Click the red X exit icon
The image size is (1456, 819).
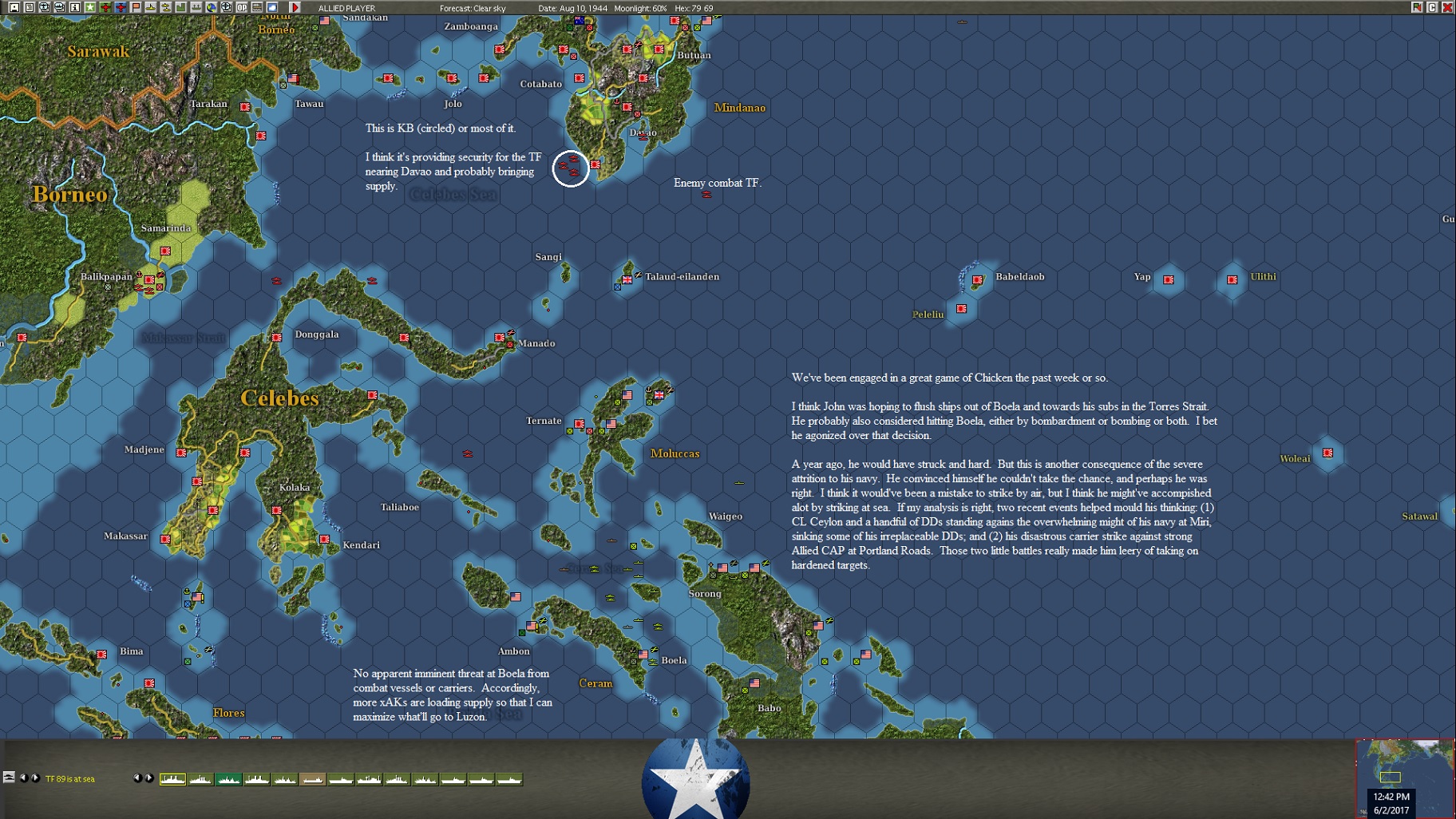click(x=1446, y=7)
